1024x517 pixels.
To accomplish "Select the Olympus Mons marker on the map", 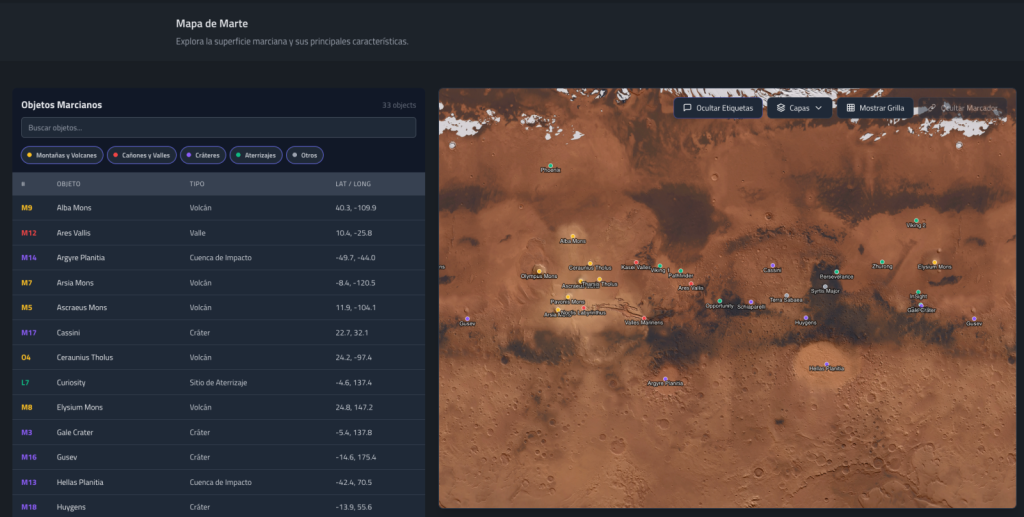I will [x=539, y=271].
